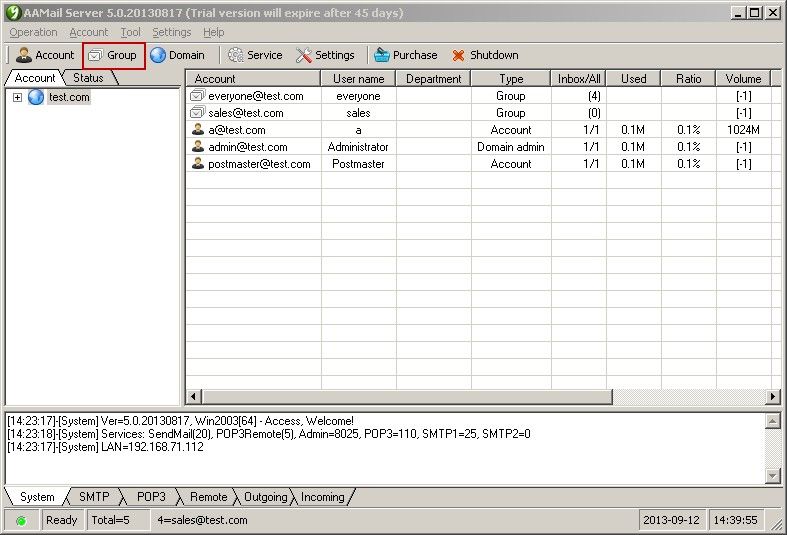The image size is (787, 535).
Task: Click the log panel scroll up arrow
Action: pyautogui.click(x=773, y=421)
